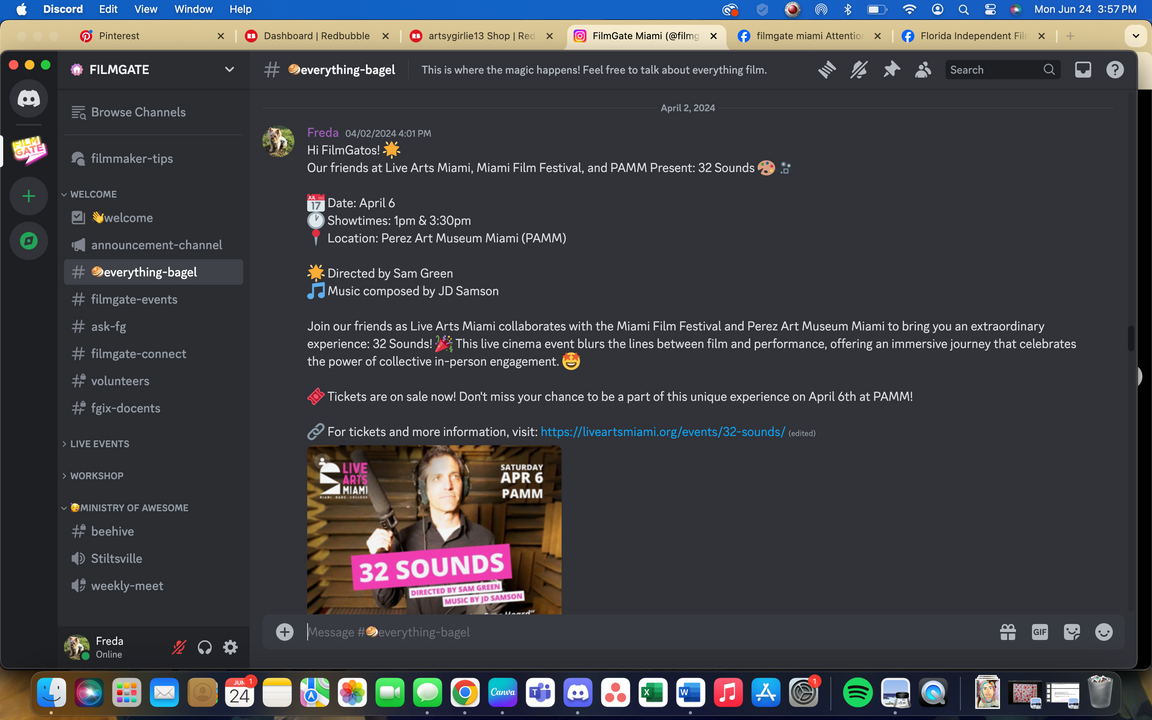Screen dimensions: 1152x720
Task: Toggle the member list visibility
Action: click(923, 70)
